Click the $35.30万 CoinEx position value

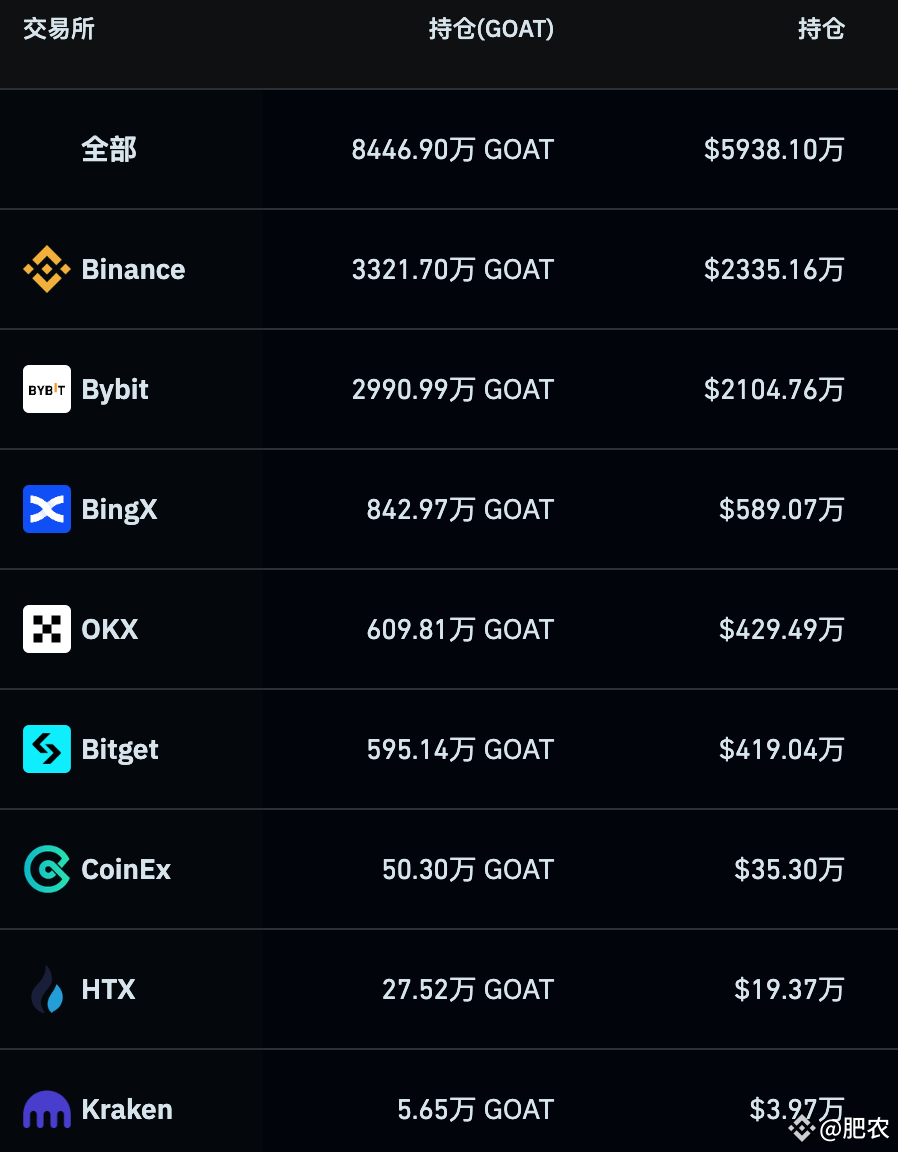(789, 869)
